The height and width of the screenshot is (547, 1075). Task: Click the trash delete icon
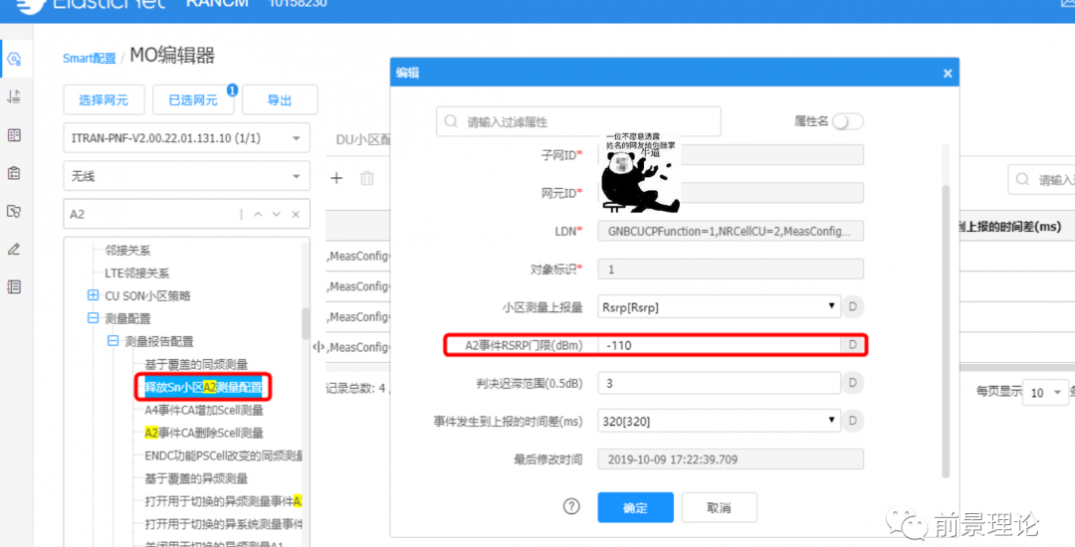point(367,178)
